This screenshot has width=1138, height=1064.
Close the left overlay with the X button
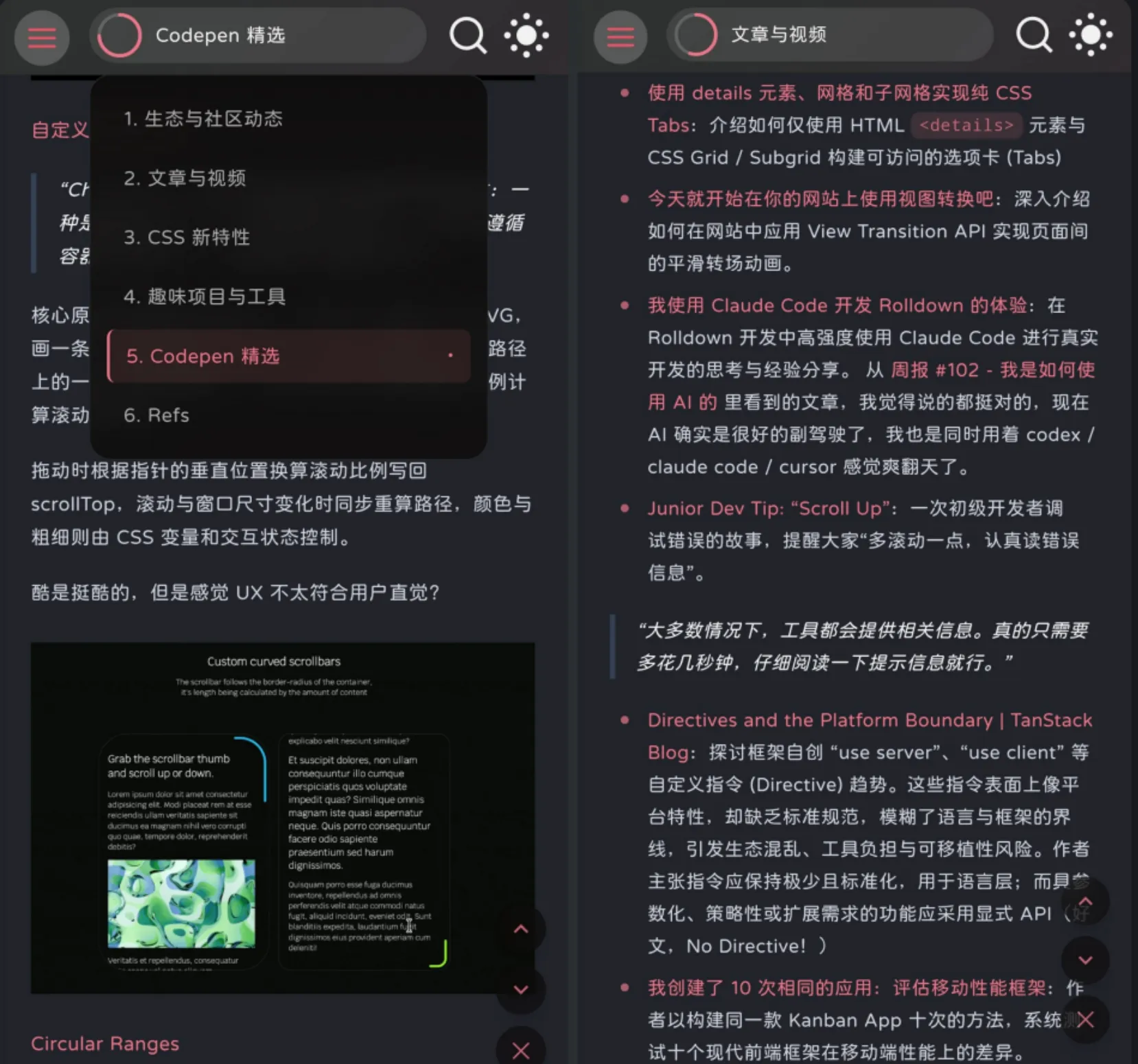click(x=520, y=1050)
